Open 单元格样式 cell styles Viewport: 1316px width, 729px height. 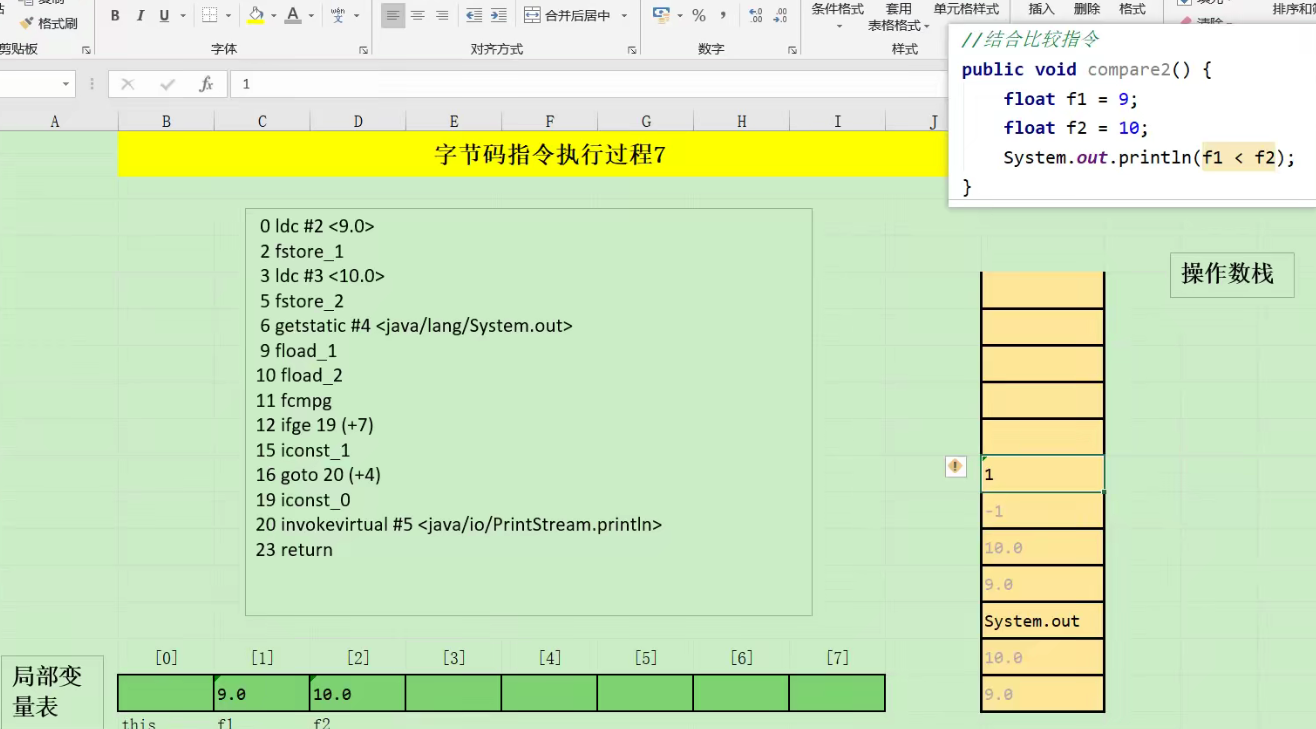coord(966,10)
